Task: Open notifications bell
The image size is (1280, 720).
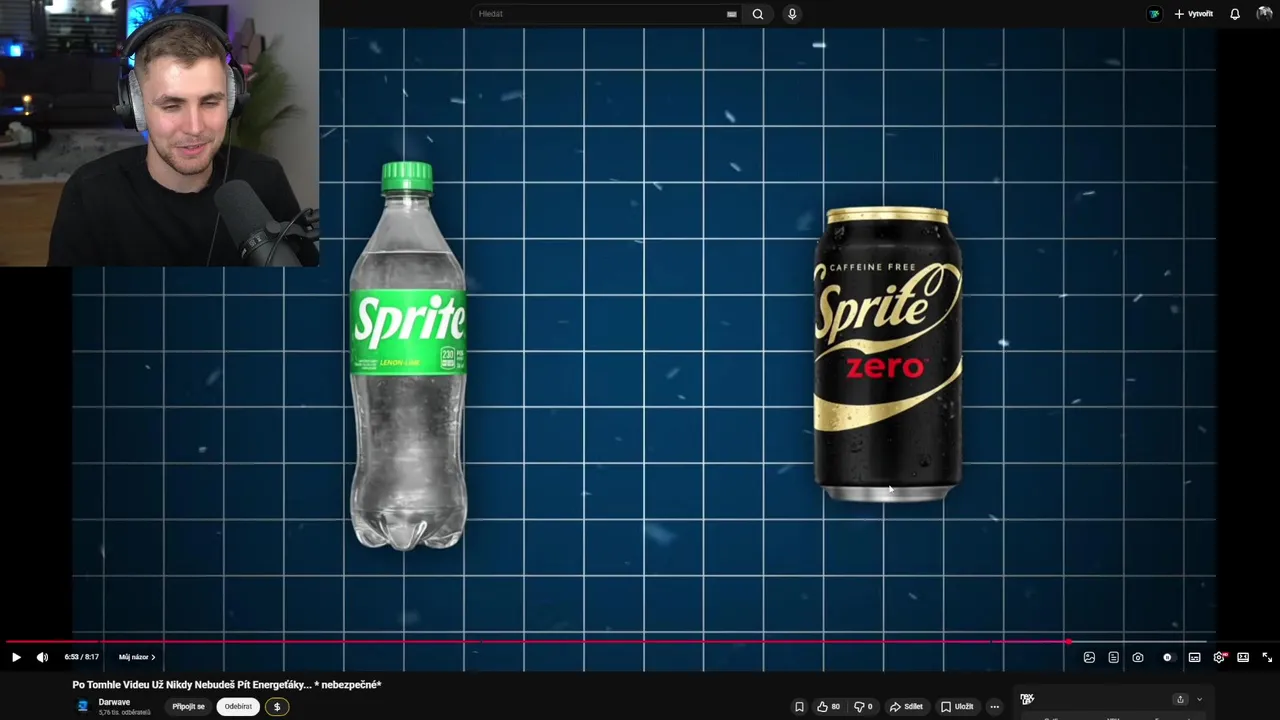Action: pyautogui.click(x=1235, y=14)
